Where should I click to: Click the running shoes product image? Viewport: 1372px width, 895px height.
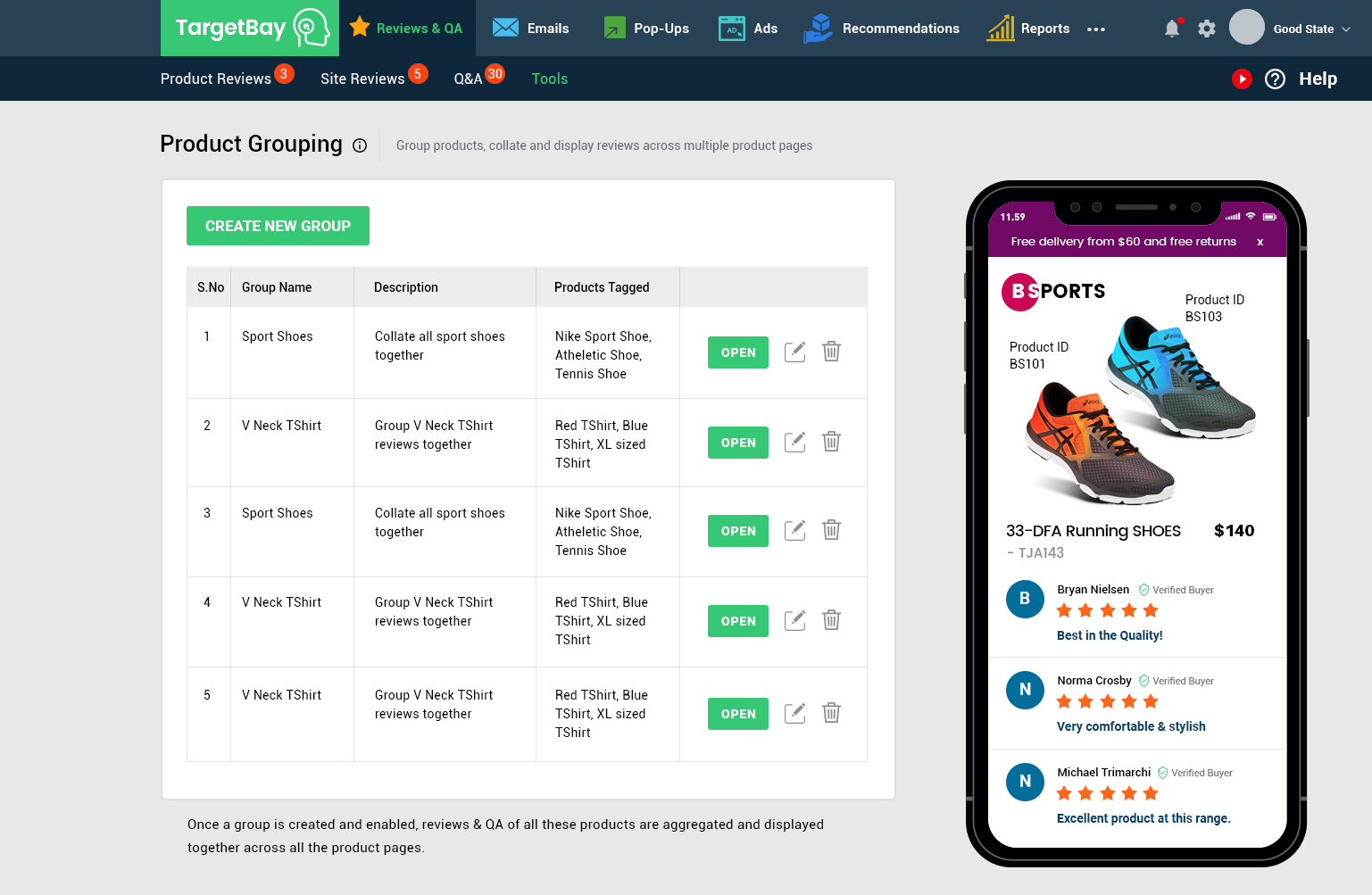click(x=1139, y=409)
